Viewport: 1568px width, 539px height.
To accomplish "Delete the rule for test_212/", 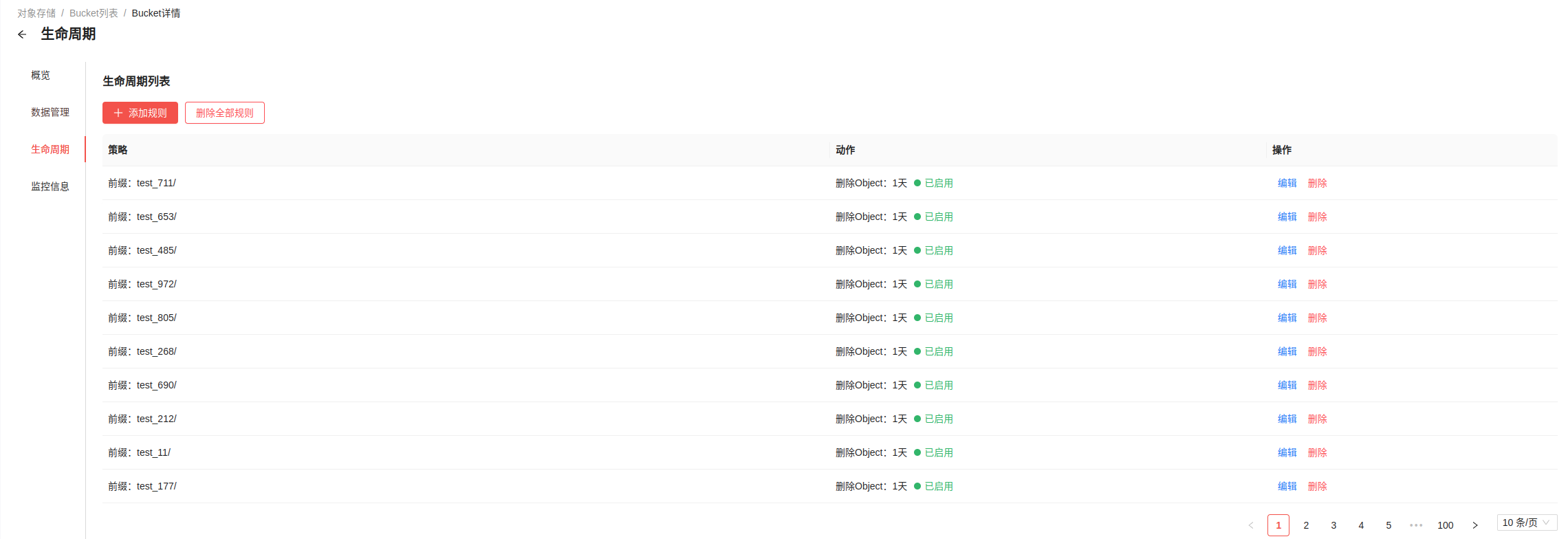I will tap(1318, 419).
